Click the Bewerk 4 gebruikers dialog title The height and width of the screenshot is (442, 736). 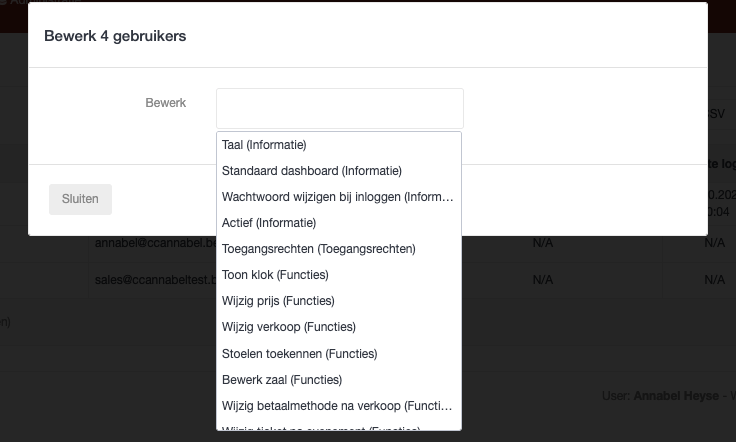(115, 36)
